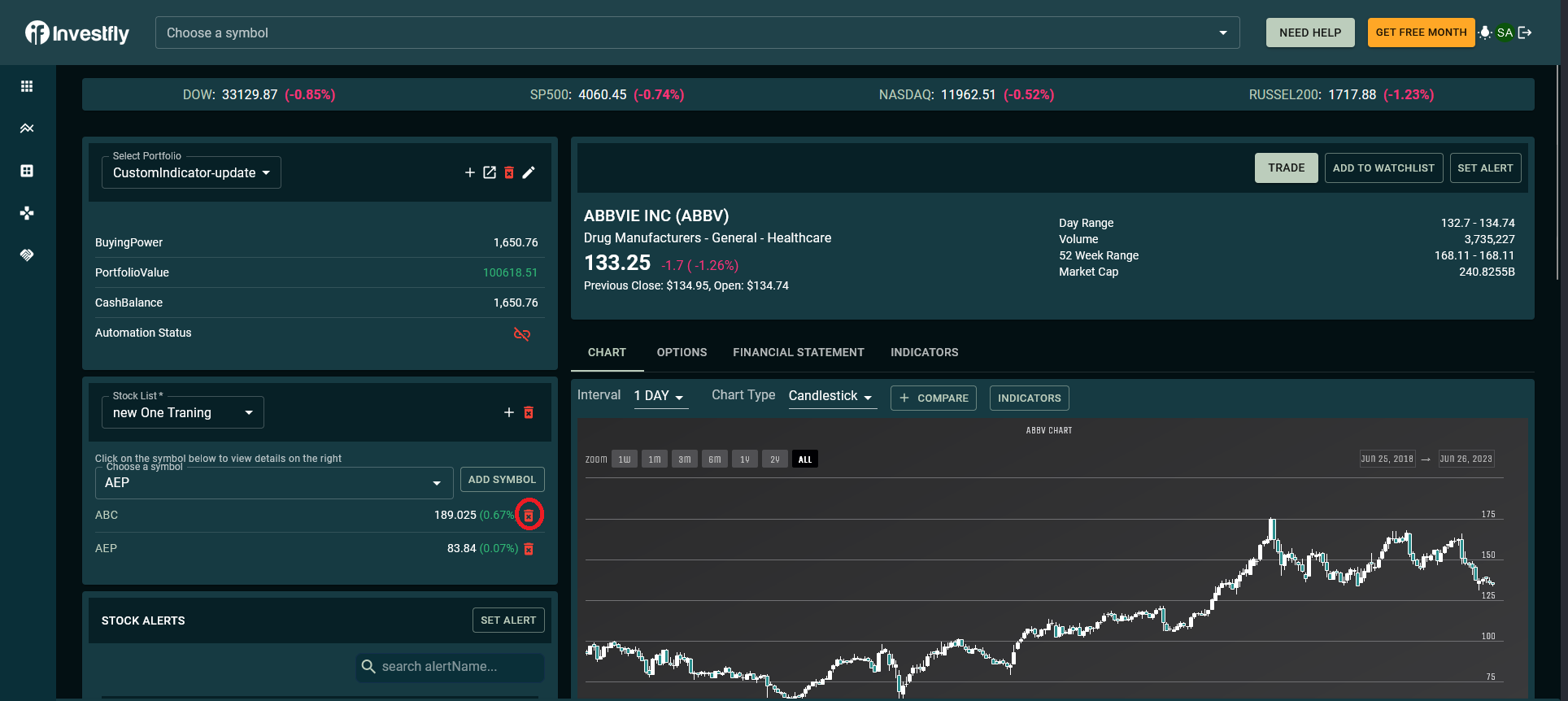Click ADD TO WATCHLIST button
This screenshot has width=1568, height=701.
tap(1383, 168)
